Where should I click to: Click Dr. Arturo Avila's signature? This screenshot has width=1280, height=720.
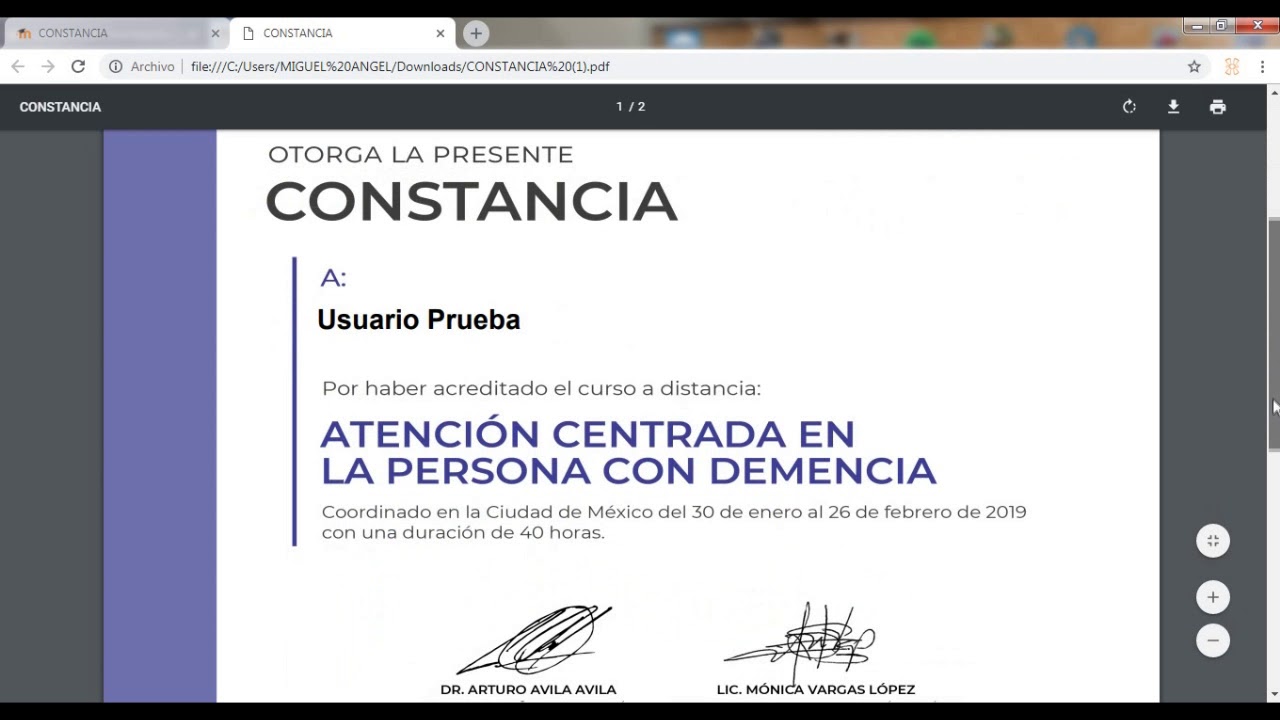pos(534,640)
